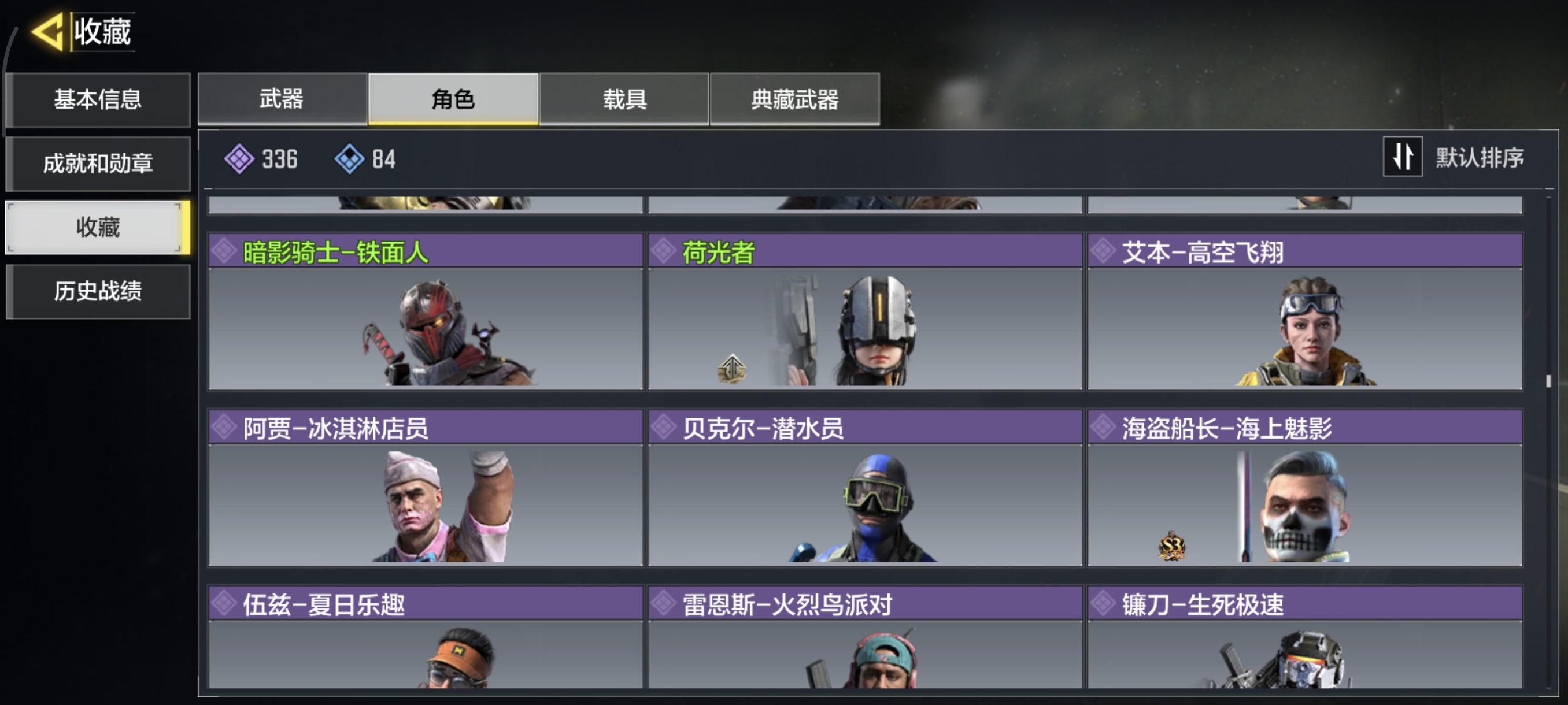Click rarity diamond icon beside 艾本-高空飞翔
The height and width of the screenshot is (705, 1568).
point(1103,251)
